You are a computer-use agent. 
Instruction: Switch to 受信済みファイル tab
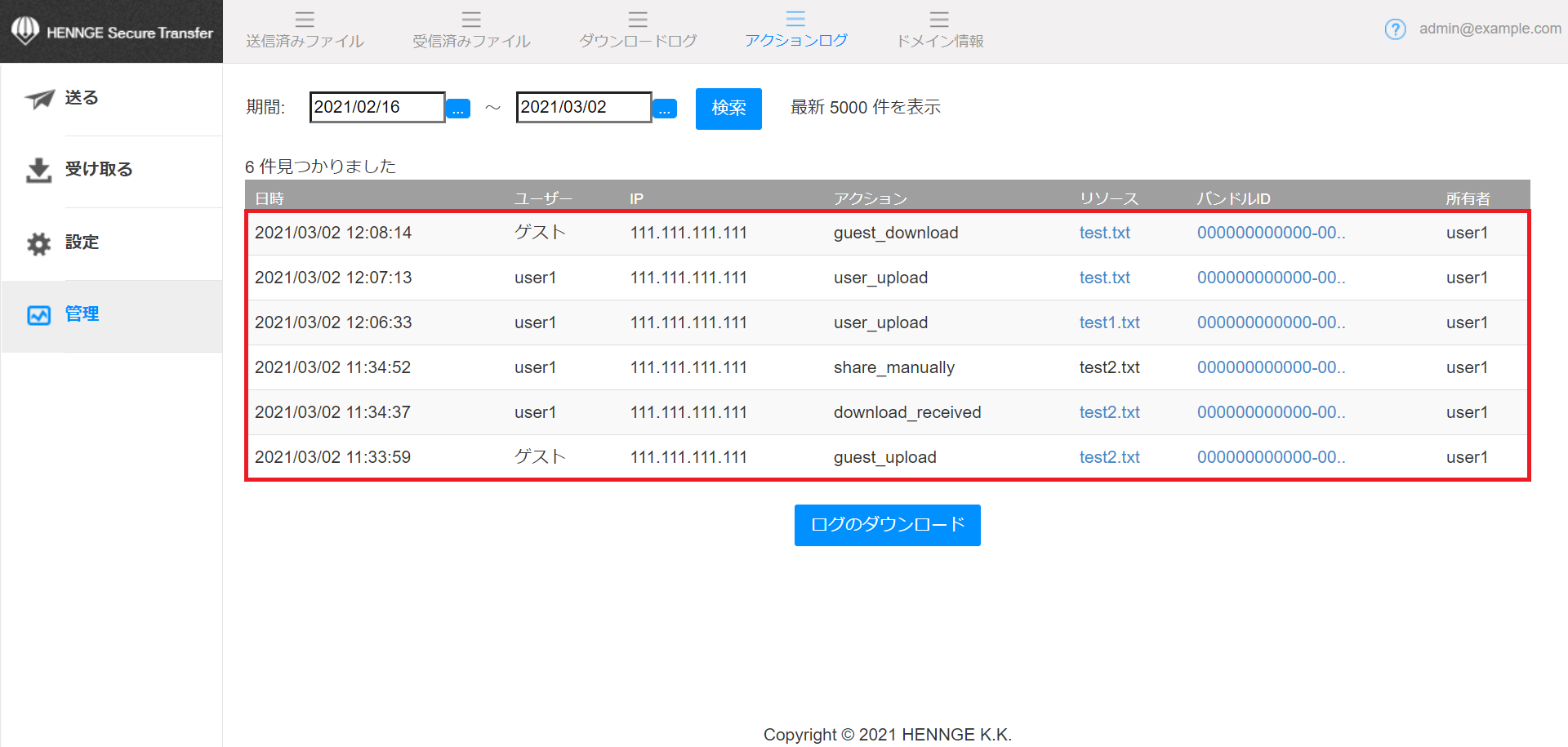[x=471, y=41]
